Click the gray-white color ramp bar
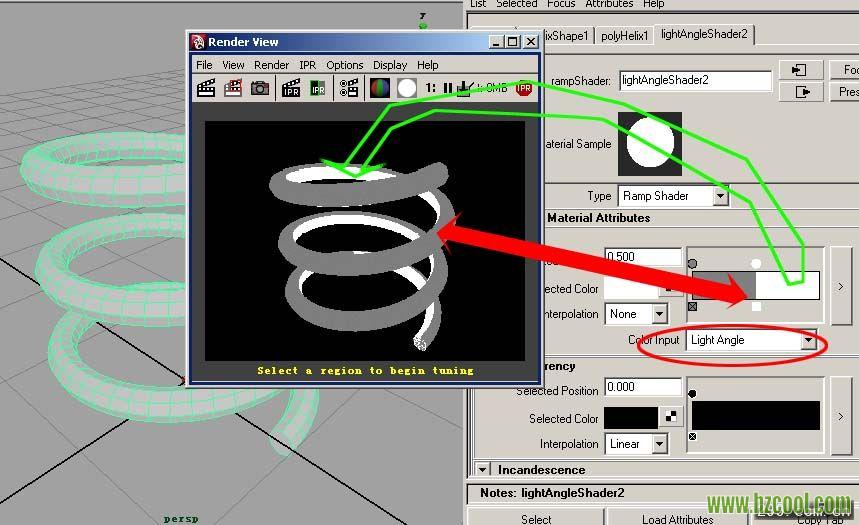The height and width of the screenshot is (525, 859). click(x=756, y=286)
